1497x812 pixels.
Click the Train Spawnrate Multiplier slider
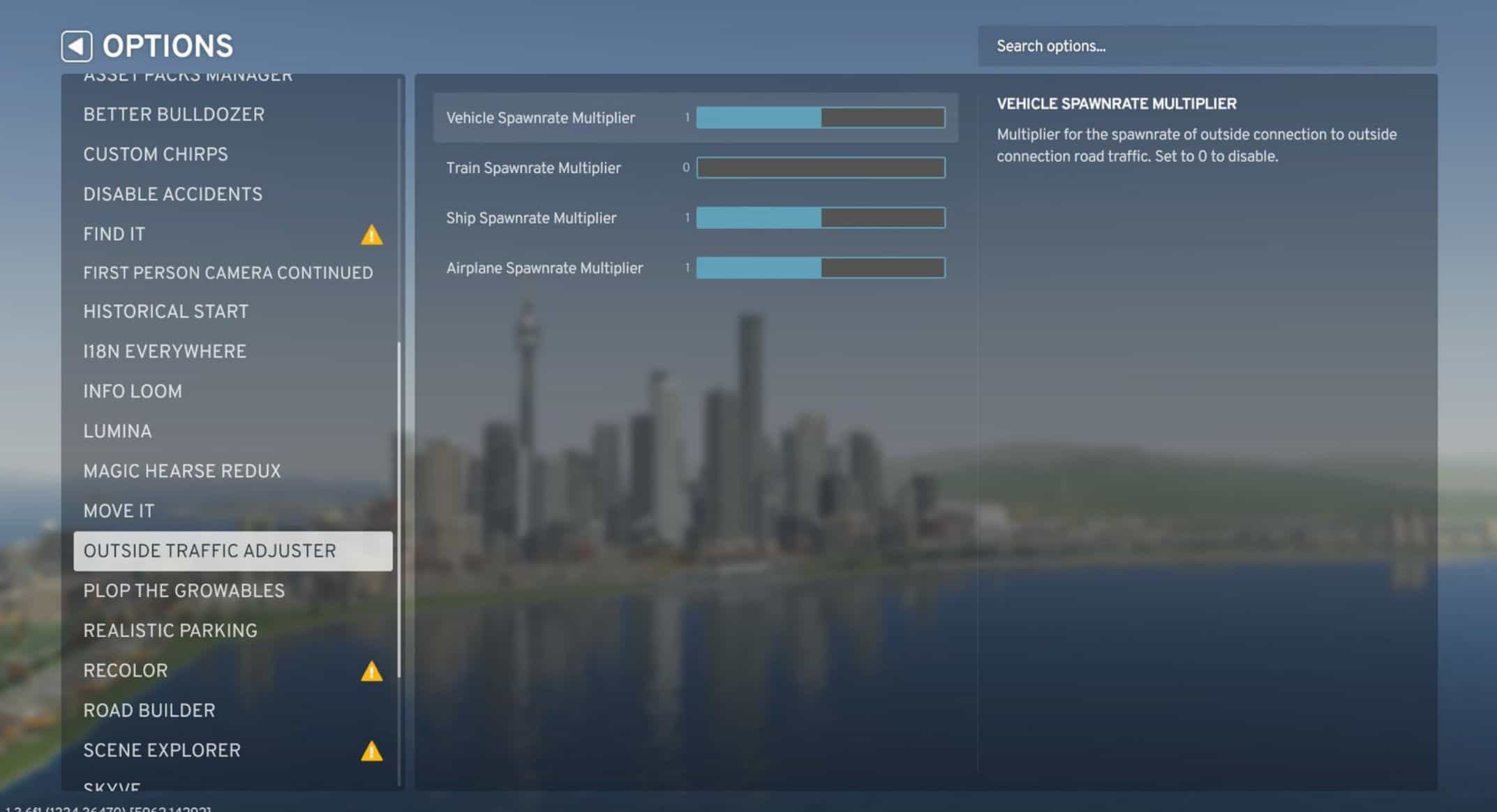tap(821, 168)
